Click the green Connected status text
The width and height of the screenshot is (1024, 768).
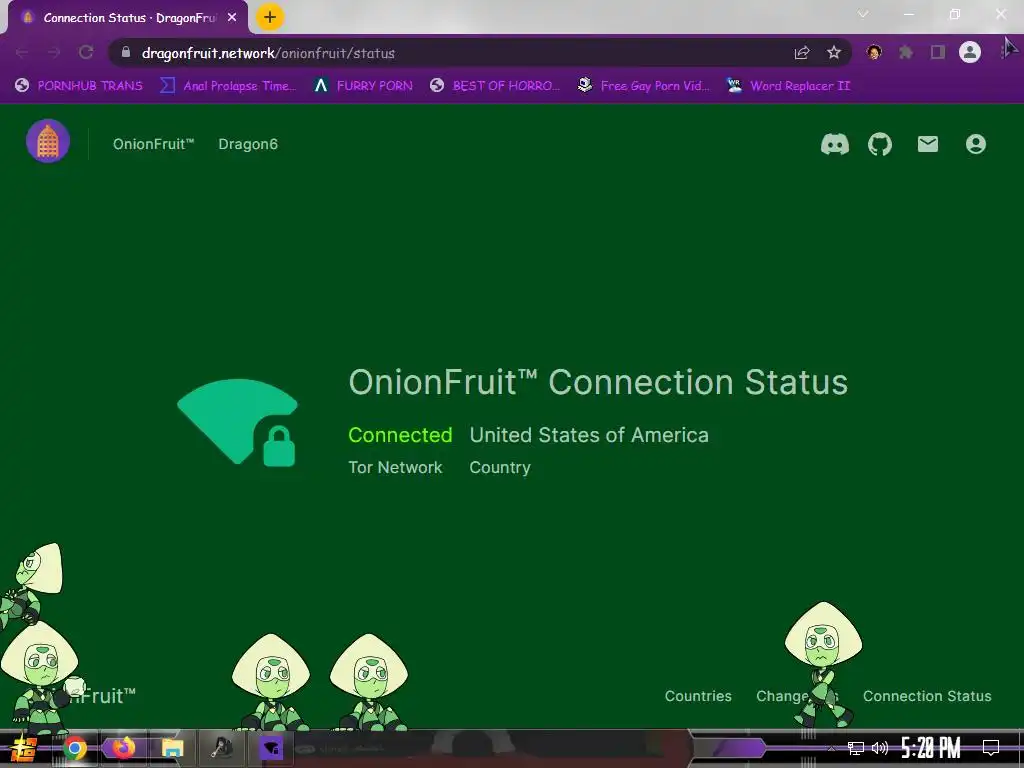[400, 435]
